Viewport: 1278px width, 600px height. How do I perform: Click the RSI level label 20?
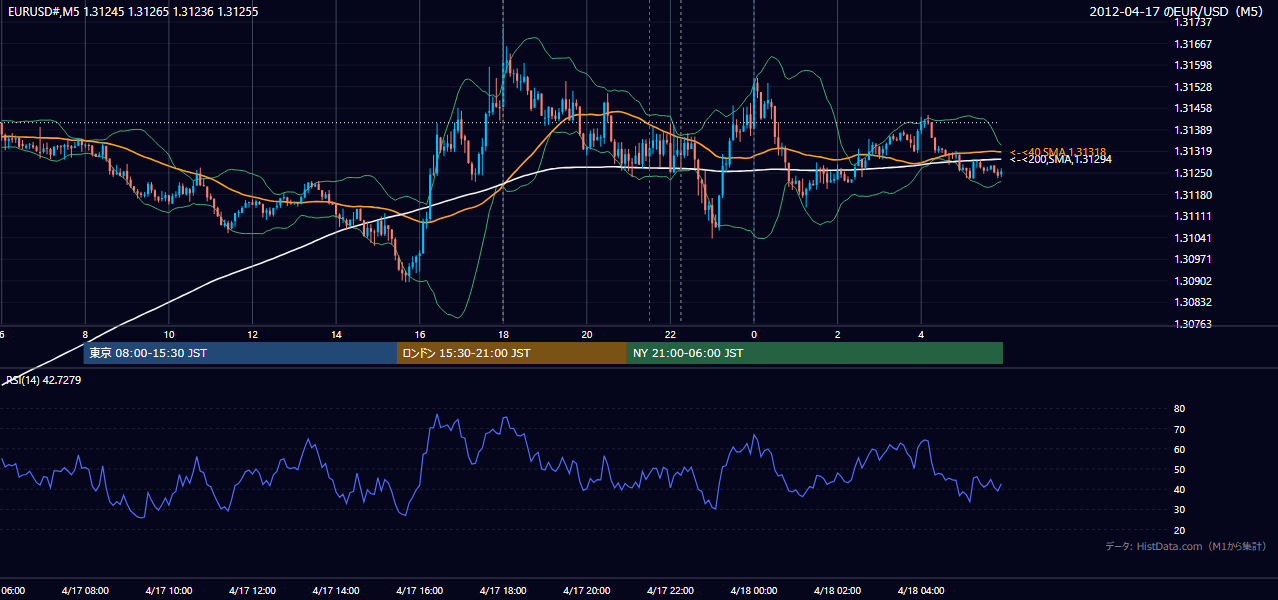[1180, 530]
